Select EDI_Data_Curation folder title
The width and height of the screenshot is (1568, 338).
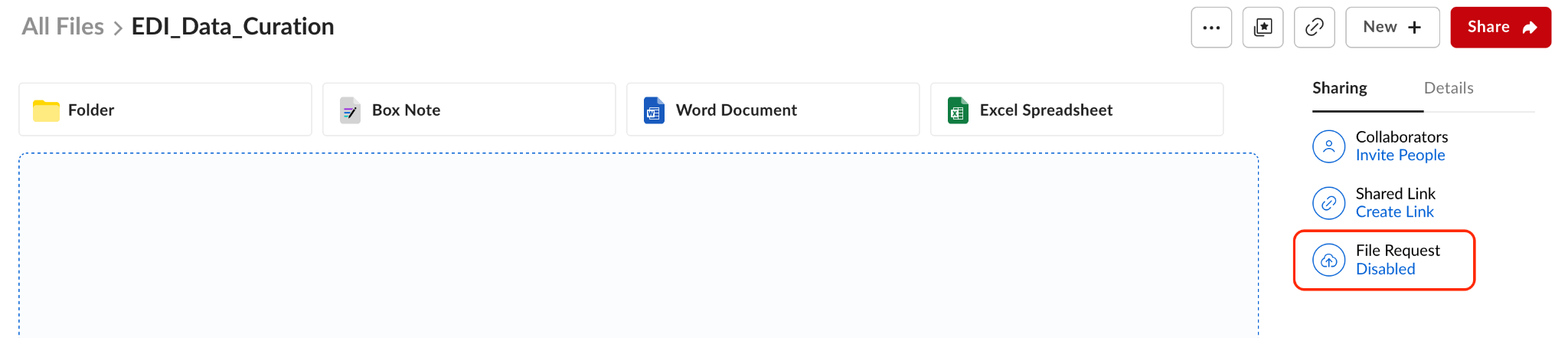(233, 27)
